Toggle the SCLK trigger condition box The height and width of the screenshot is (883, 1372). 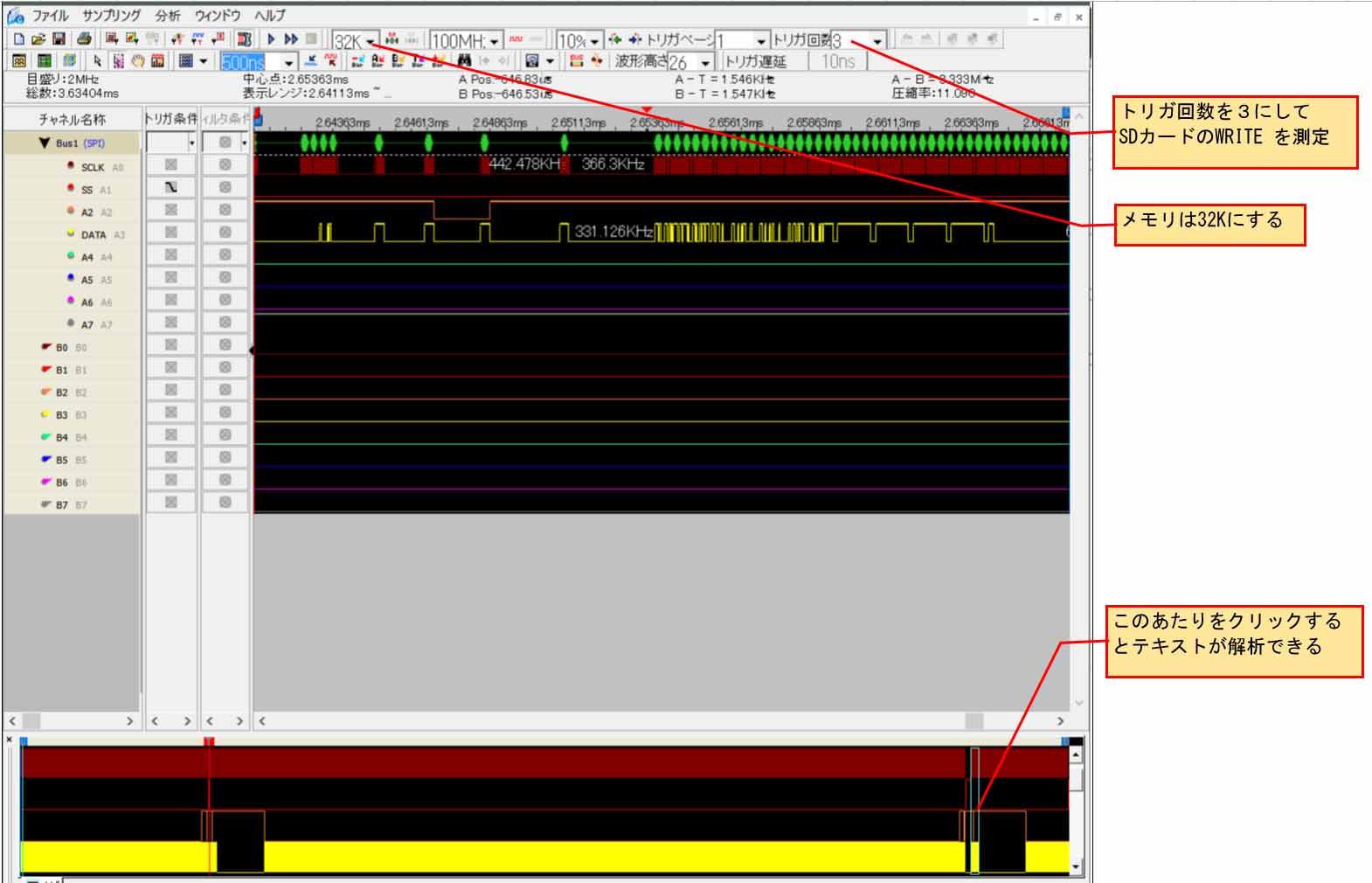pyautogui.click(x=171, y=165)
